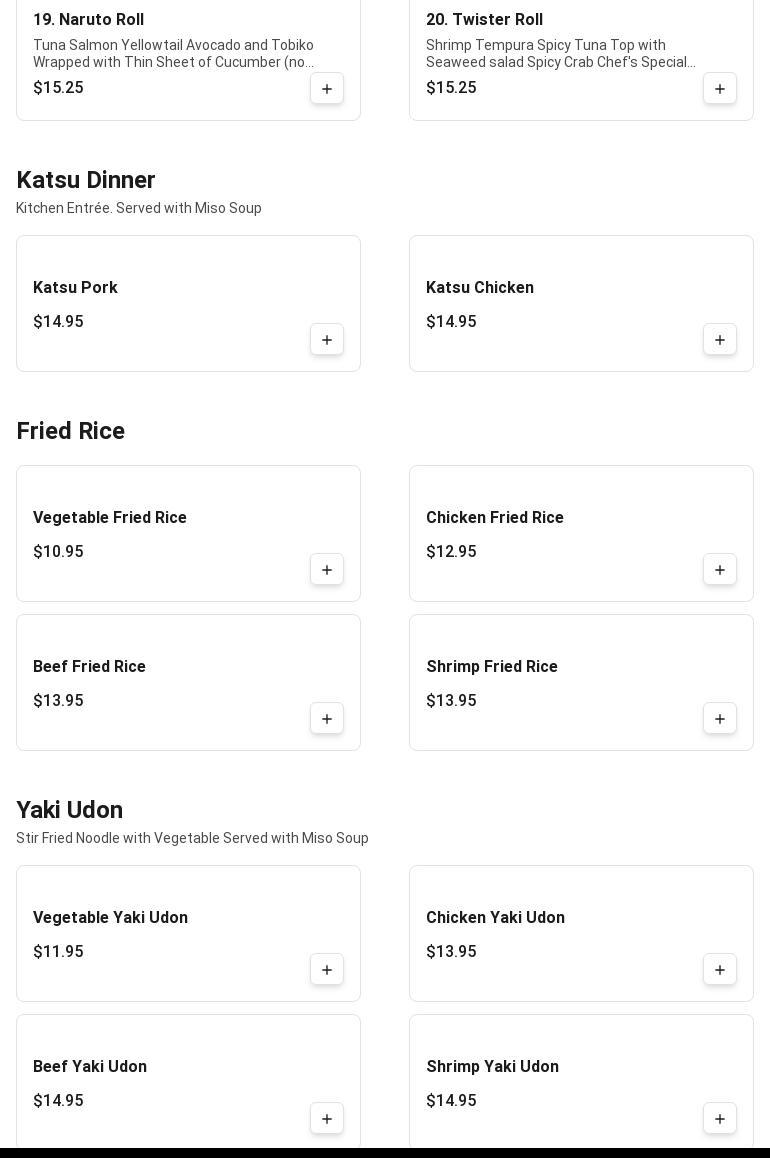
Task: Add 19. Naruto Roll to cart
Action: pos(327,89)
